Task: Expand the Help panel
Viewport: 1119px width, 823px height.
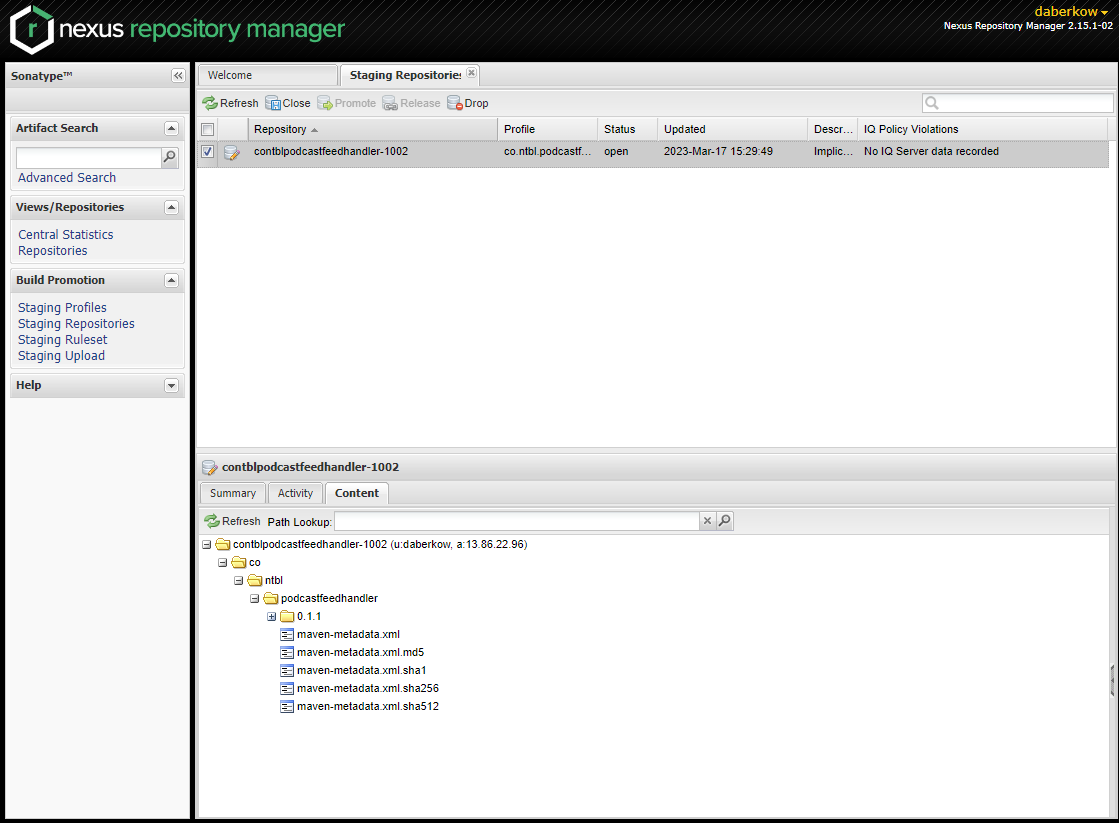Action: click(171, 386)
